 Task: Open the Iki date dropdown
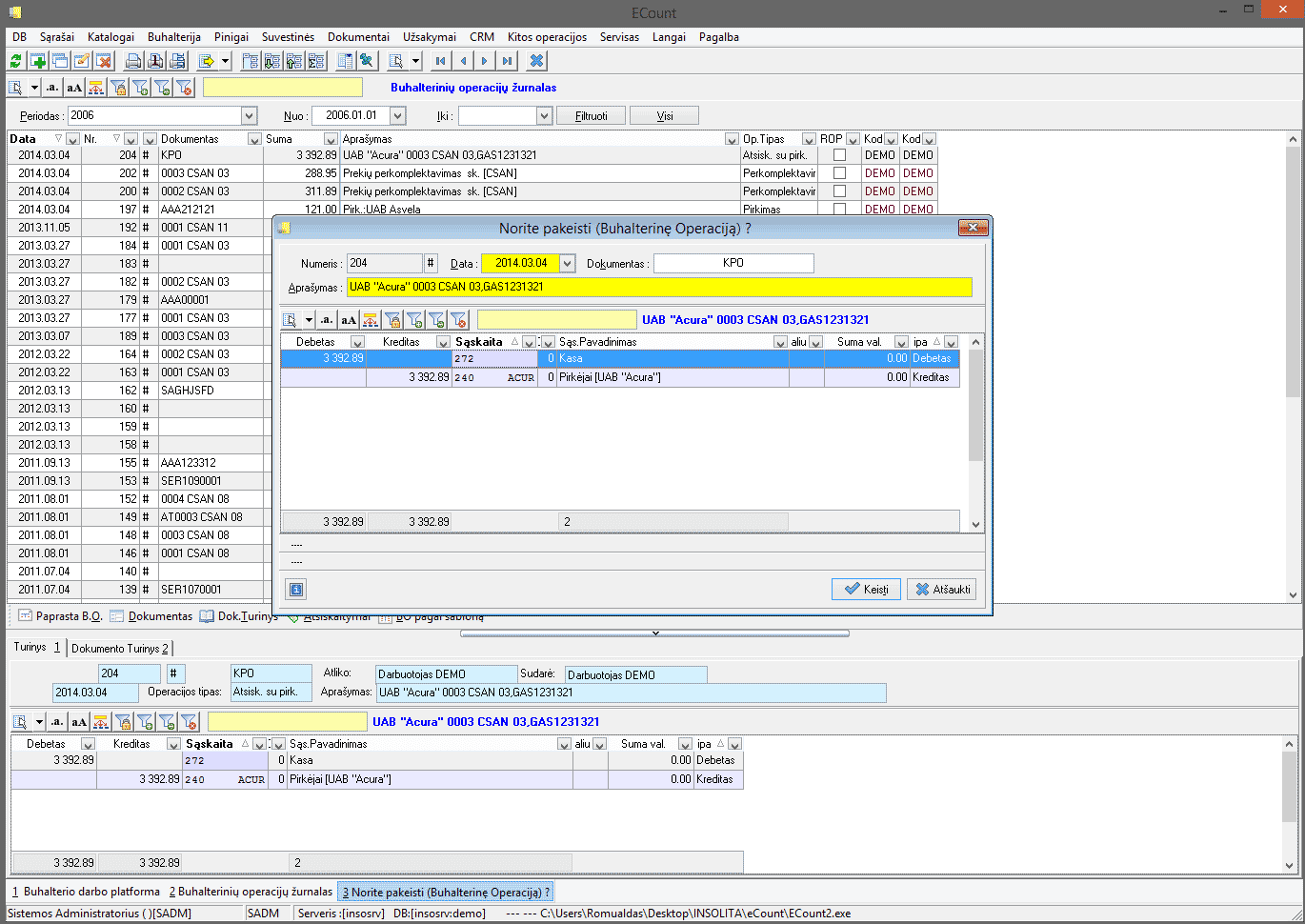click(x=544, y=116)
